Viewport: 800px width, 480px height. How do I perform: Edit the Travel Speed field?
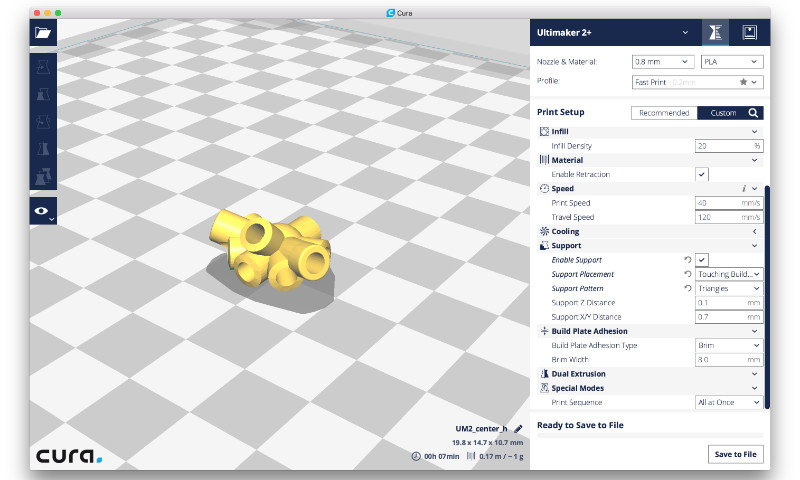[729, 217]
